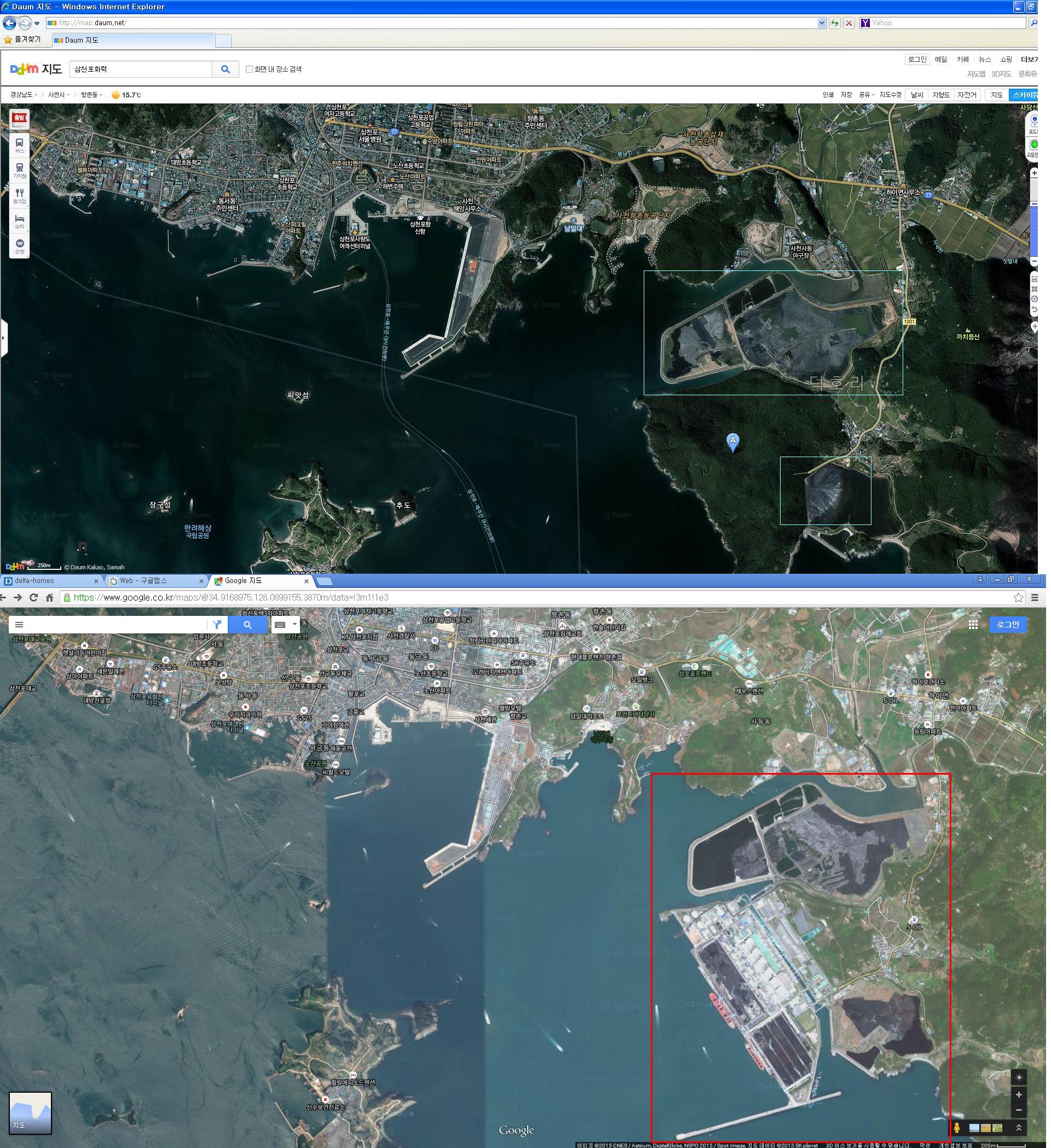This screenshot has height=1148, width=1051.
Task: Click the Daum map zoom in plus button
Action: (x=1035, y=173)
